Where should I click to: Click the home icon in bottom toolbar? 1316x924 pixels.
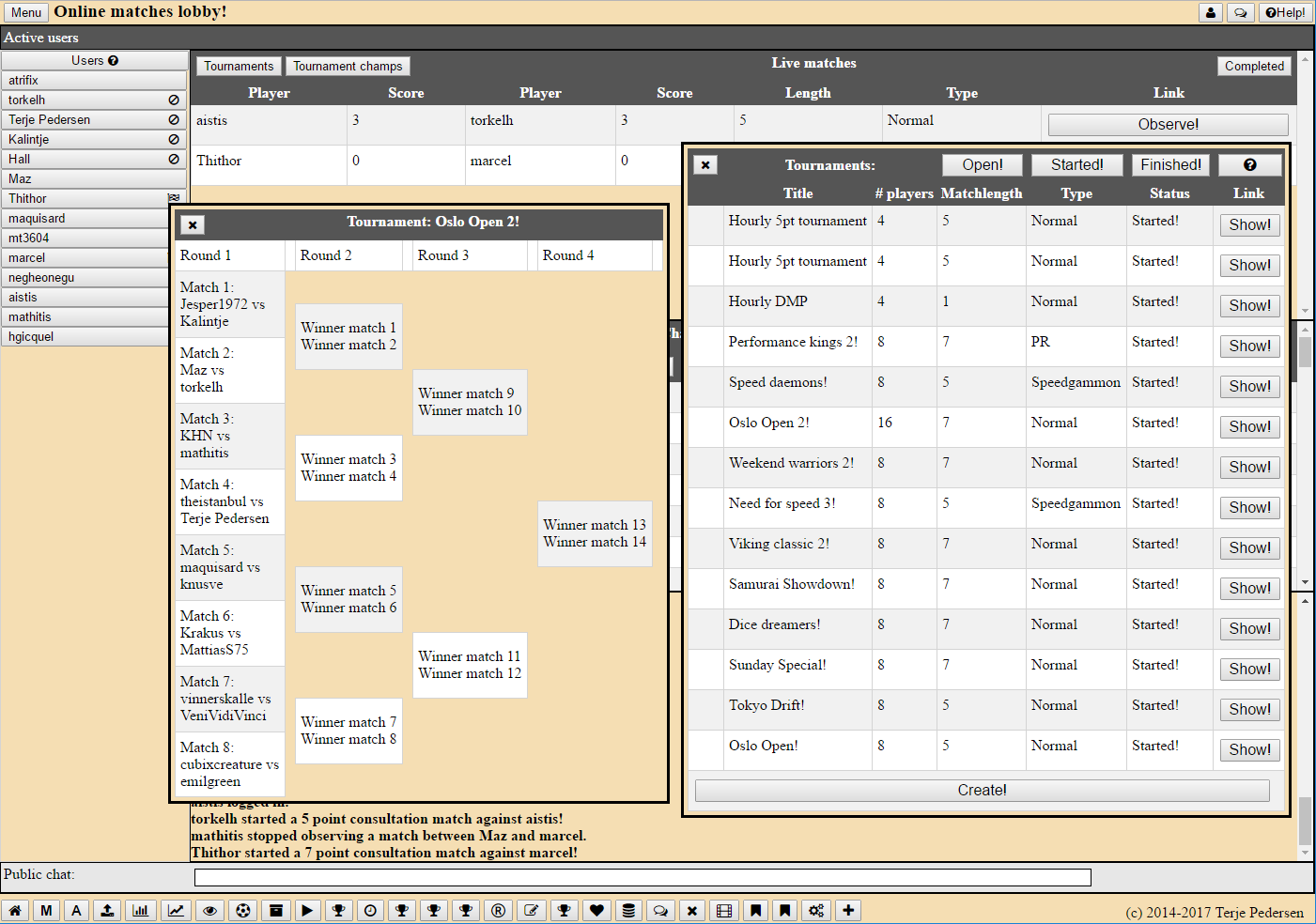tap(15, 910)
